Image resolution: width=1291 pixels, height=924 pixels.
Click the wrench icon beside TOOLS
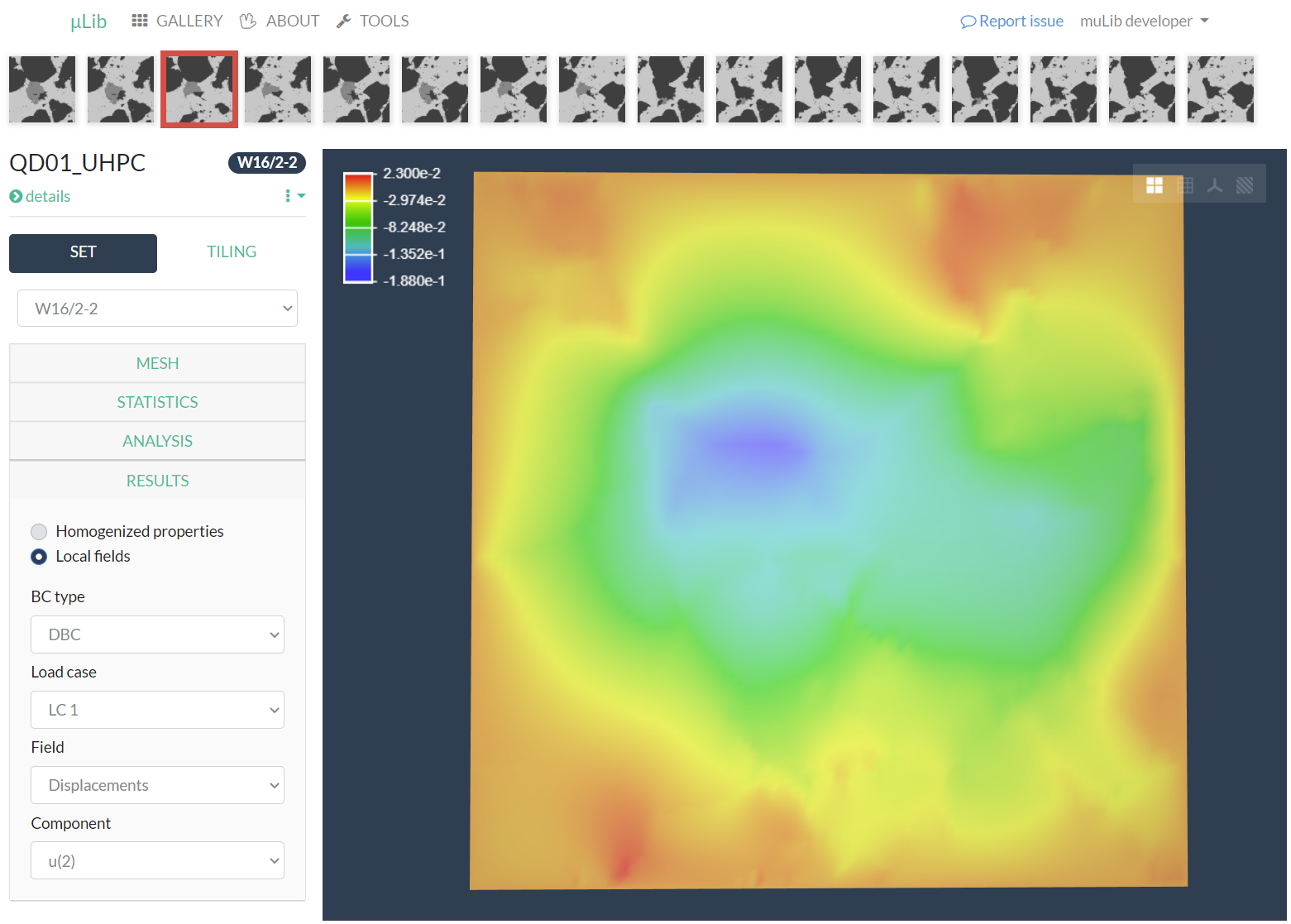click(344, 21)
